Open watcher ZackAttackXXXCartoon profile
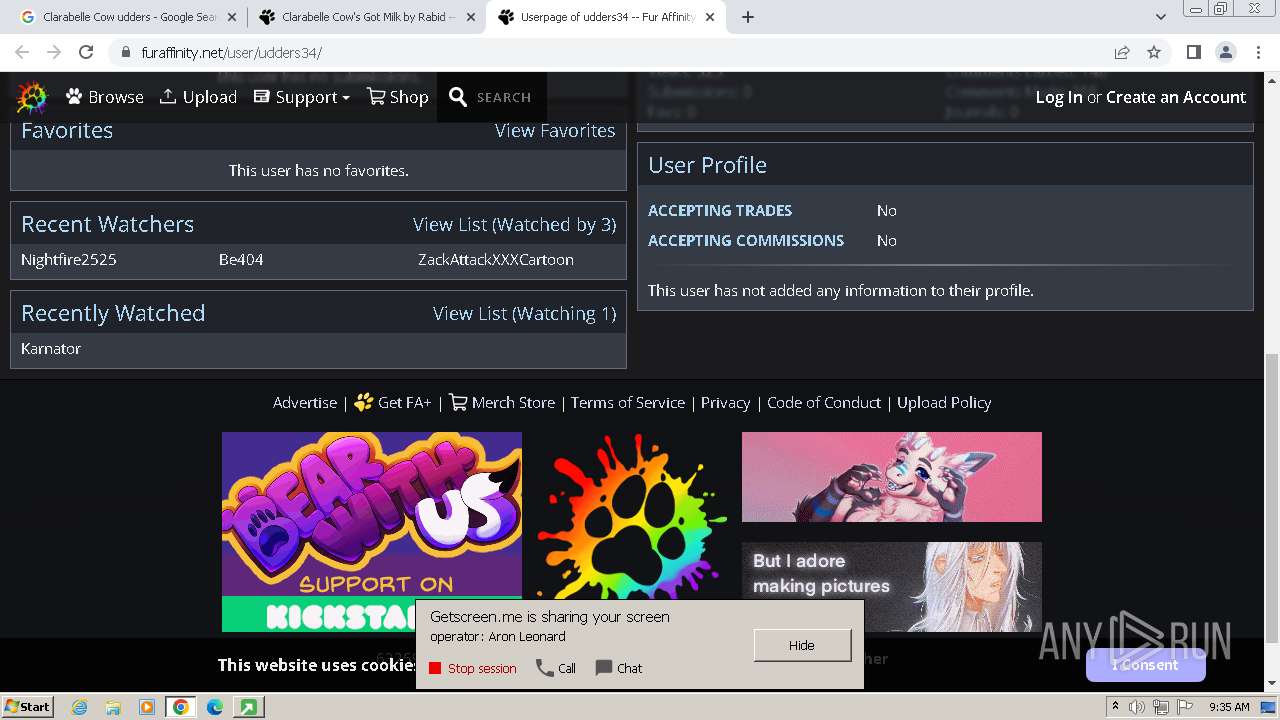 pyautogui.click(x=496, y=259)
